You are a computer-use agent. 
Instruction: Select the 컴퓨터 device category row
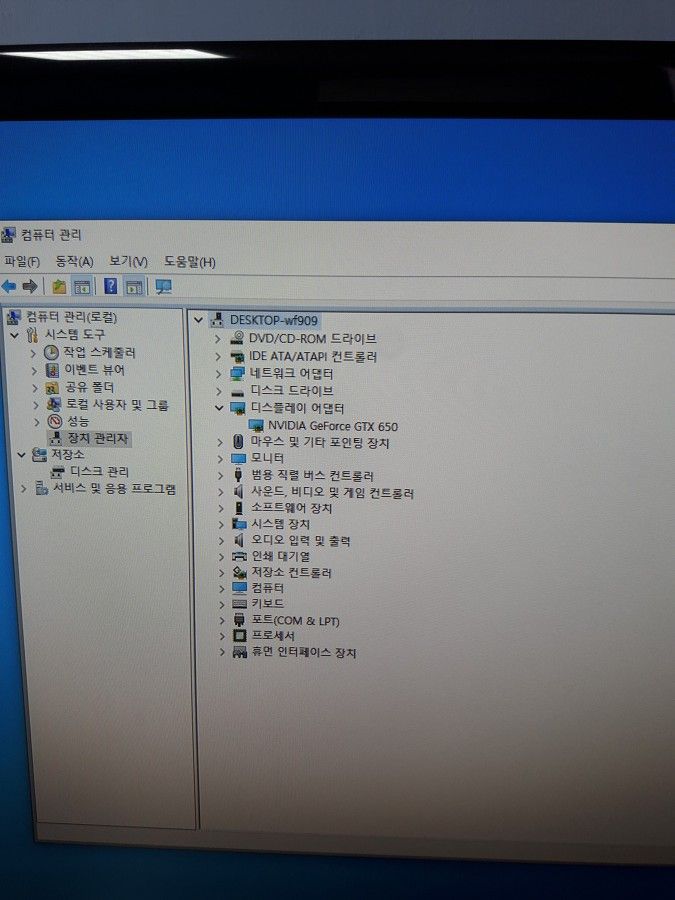click(x=267, y=588)
